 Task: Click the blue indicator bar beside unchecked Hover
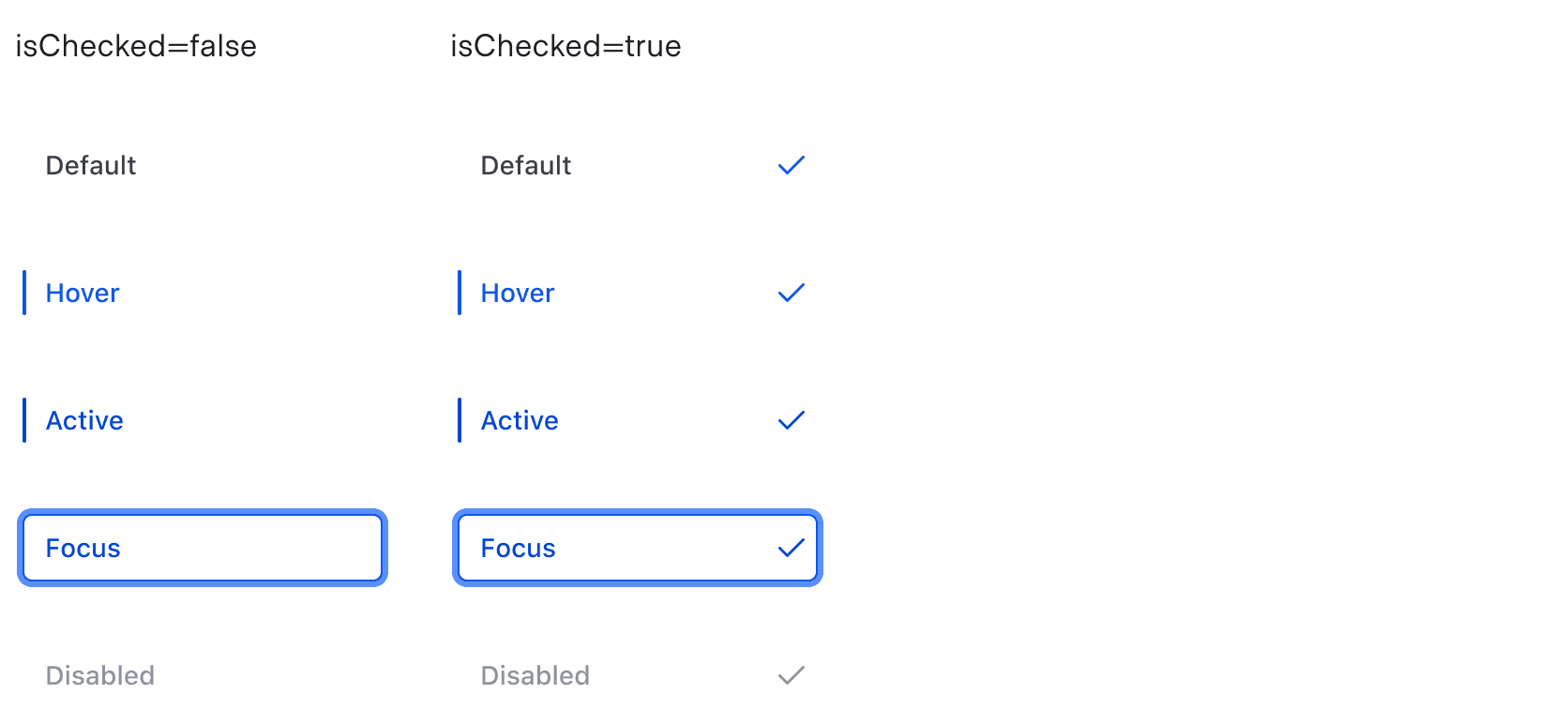coord(25,293)
